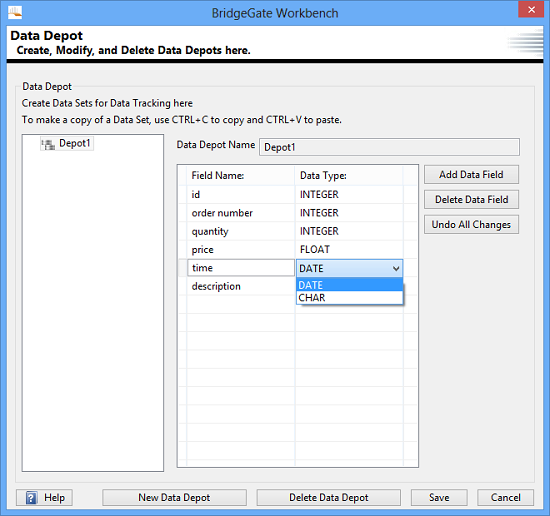Click INTEGER type in quantity row
Screen dimensions: 550x516
[349, 231]
